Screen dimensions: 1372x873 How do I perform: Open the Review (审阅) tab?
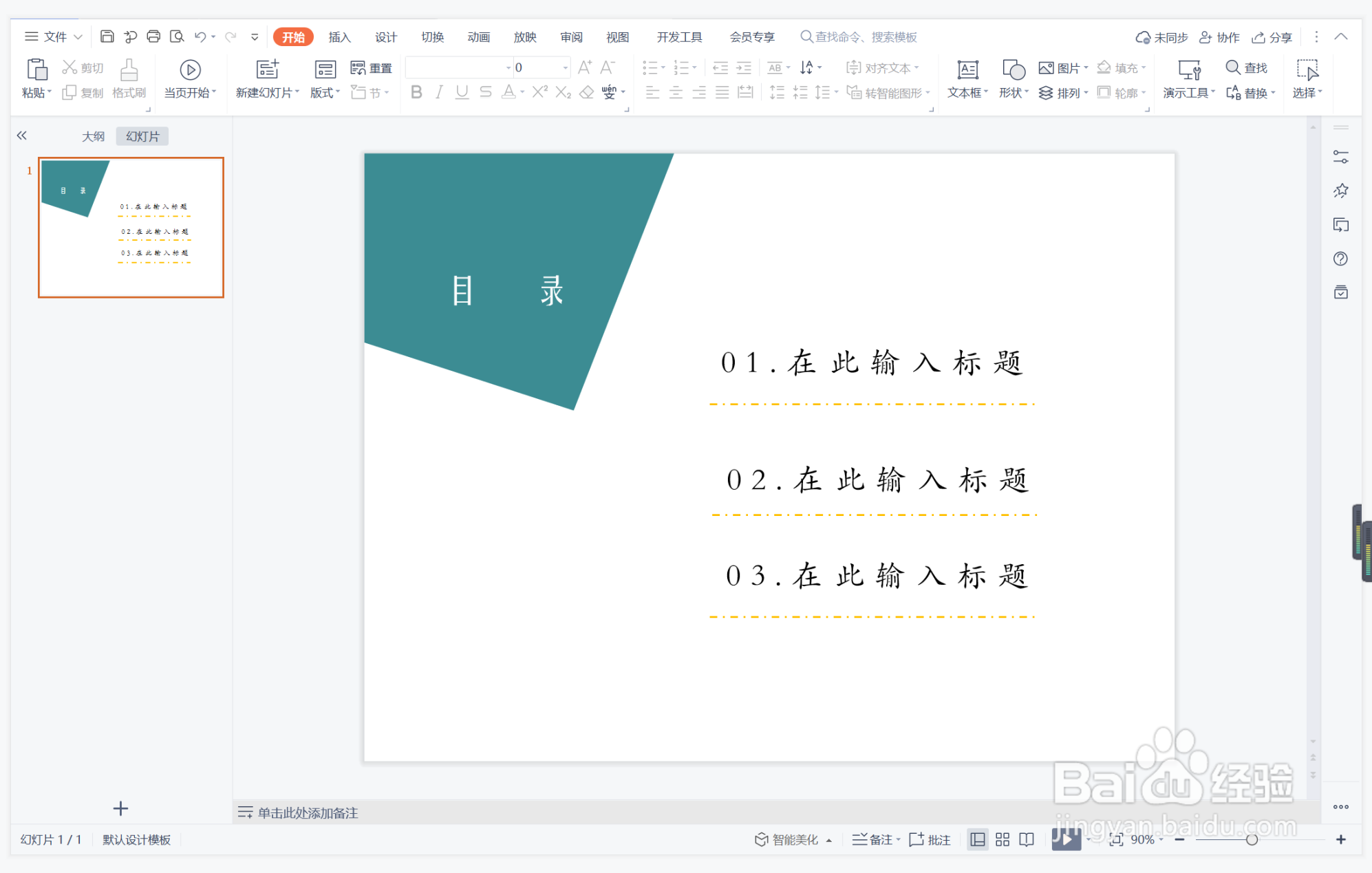tap(571, 36)
